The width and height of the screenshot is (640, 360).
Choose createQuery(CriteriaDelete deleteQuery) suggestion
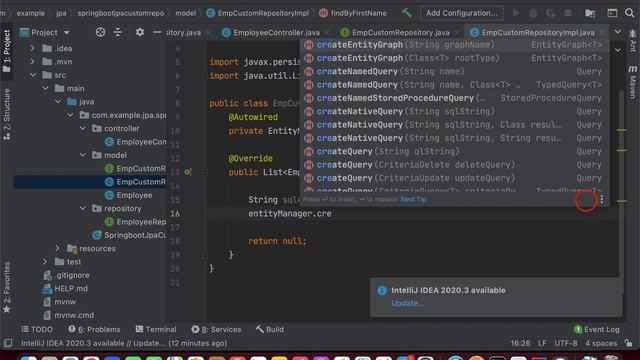pos(454,165)
